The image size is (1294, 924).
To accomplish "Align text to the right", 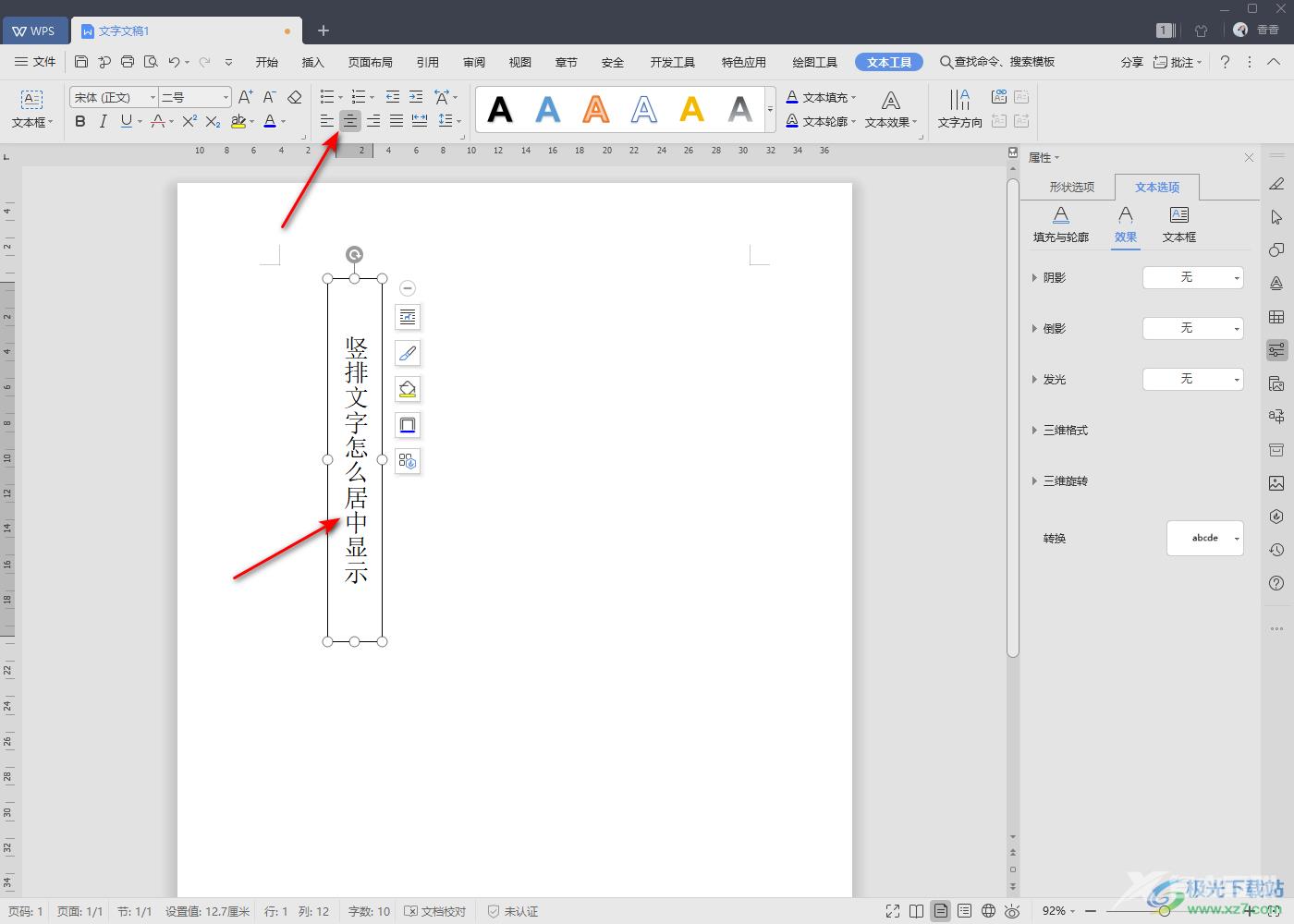I will coord(373,121).
